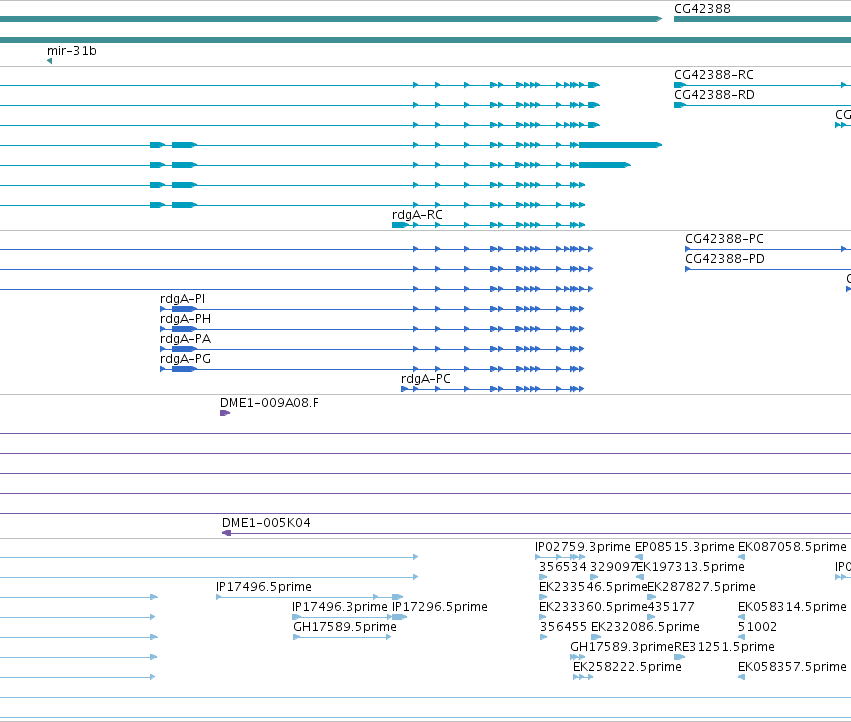Click the rdgA-RC transcript label
The height and width of the screenshot is (722, 851).
click(417, 214)
